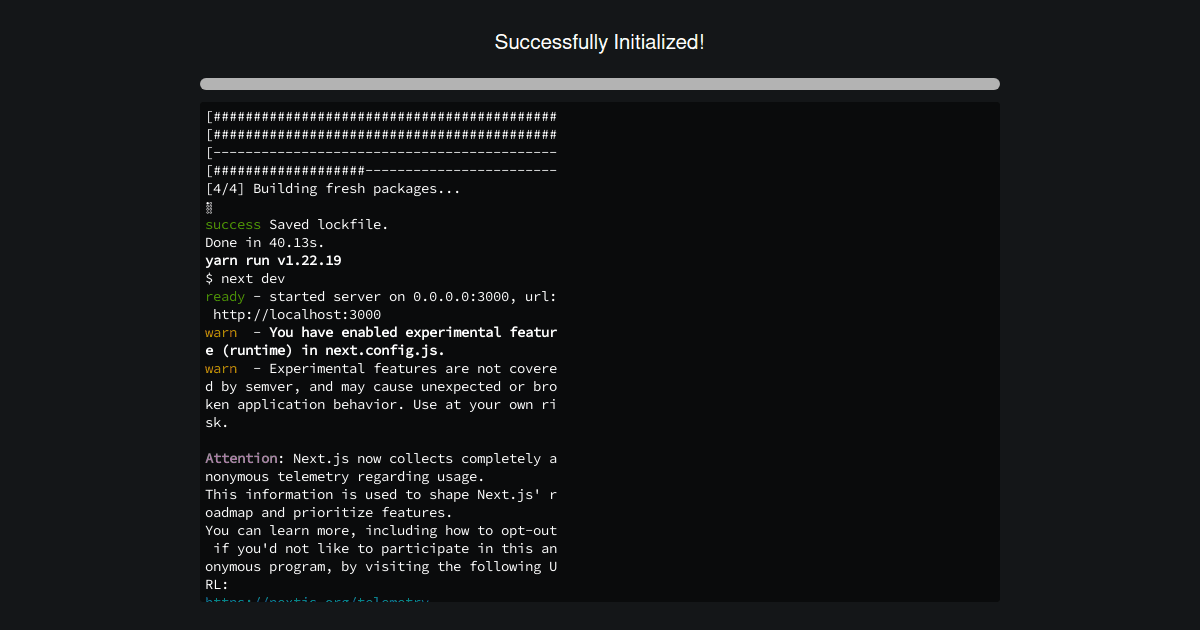This screenshot has width=1200, height=630.
Task: Click "ken application behavior. Use at your own" line
Action: (x=381, y=404)
